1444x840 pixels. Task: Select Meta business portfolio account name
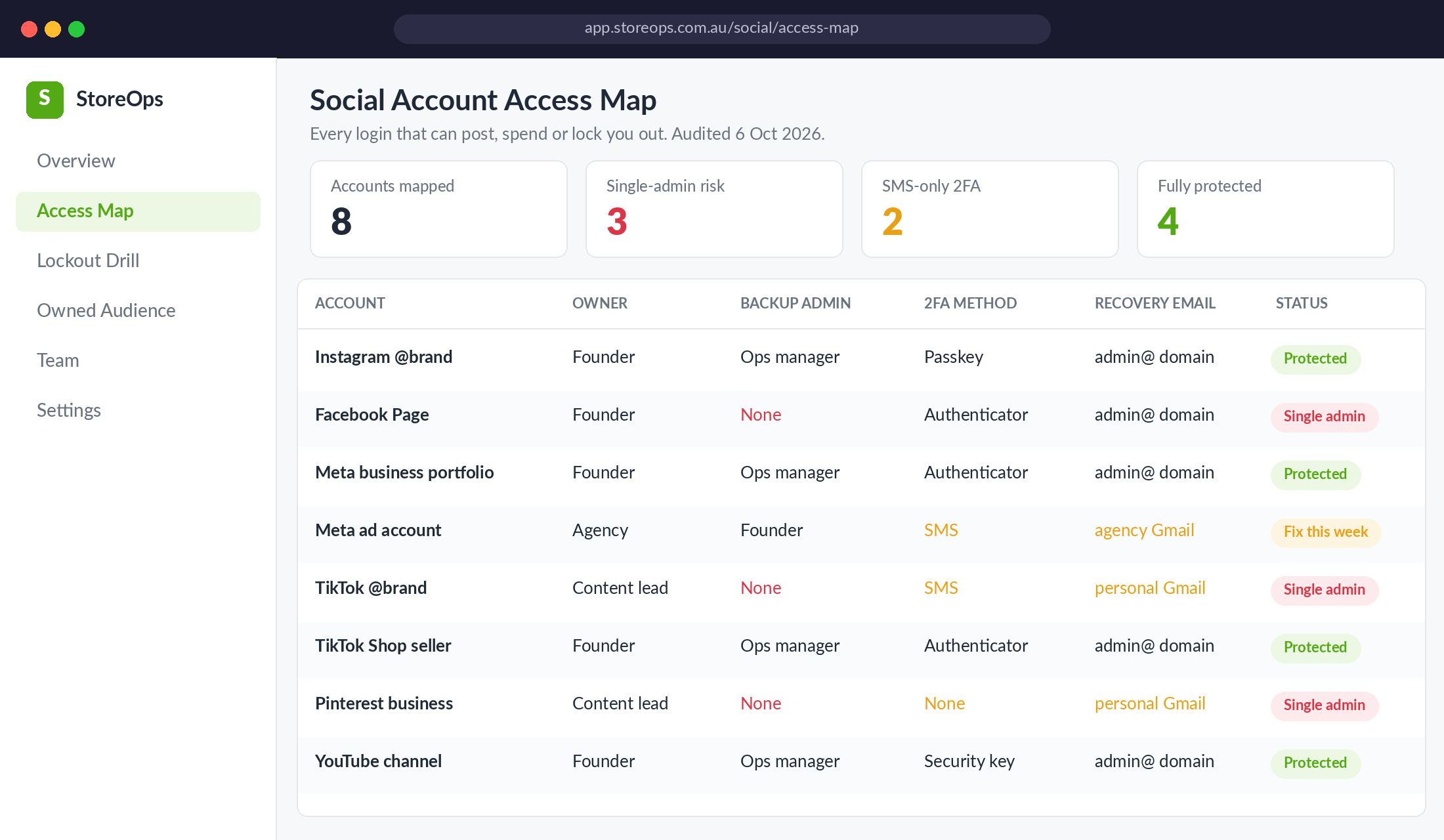pos(404,472)
